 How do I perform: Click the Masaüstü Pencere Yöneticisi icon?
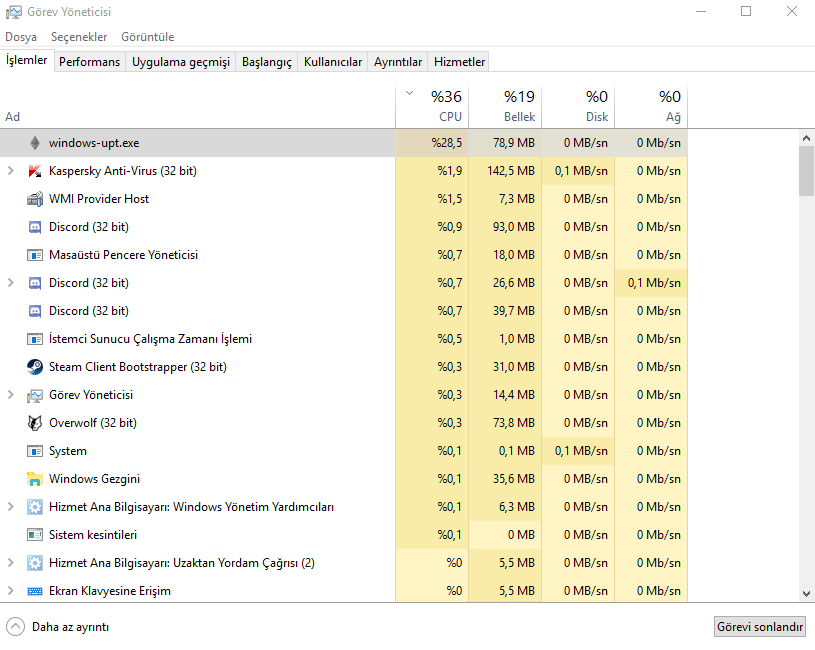[35, 255]
